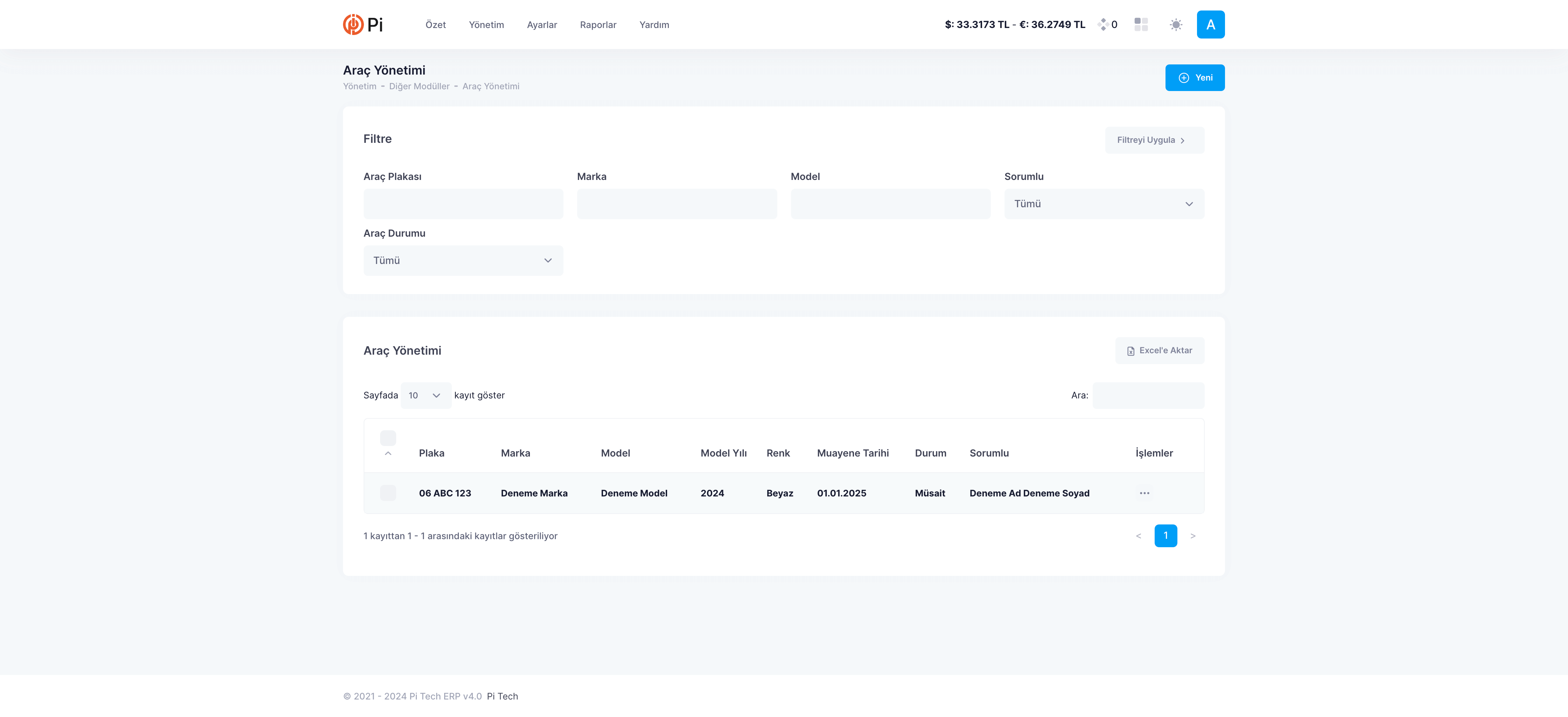
Task: Click the previous page arrow in pagination
Action: click(x=1138, y=536)
